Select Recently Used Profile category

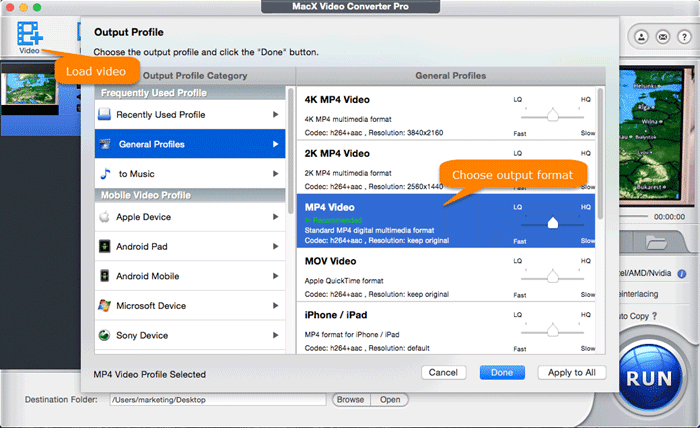(190, 114)
